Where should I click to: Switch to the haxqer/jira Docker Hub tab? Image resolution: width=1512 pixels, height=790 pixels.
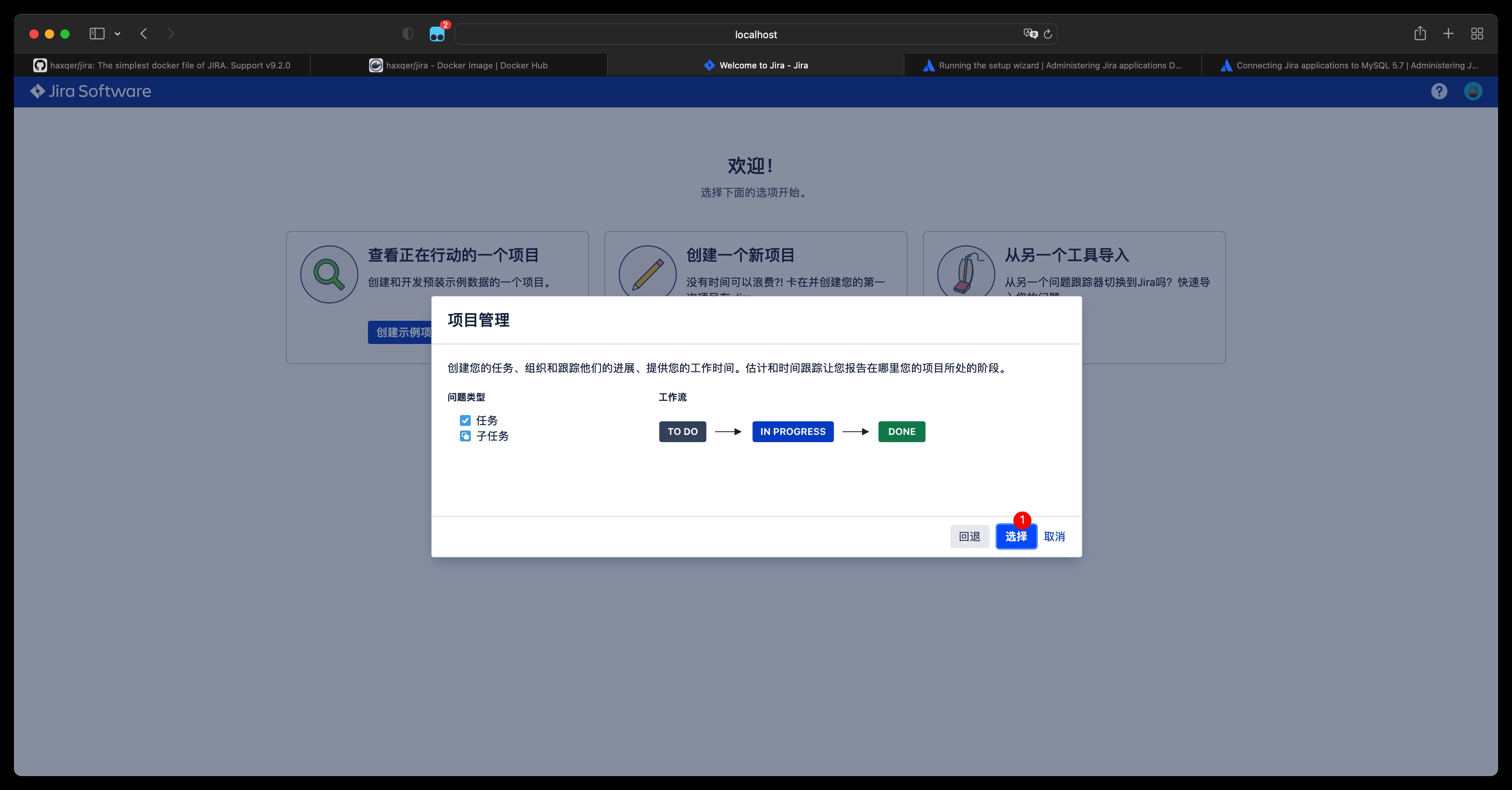[458, 65]
